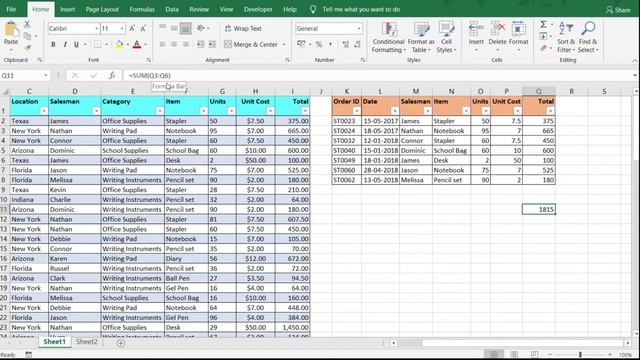Click the accounting number format icon
This screenshot has width=640, height=360.
(x=301, y=44)
